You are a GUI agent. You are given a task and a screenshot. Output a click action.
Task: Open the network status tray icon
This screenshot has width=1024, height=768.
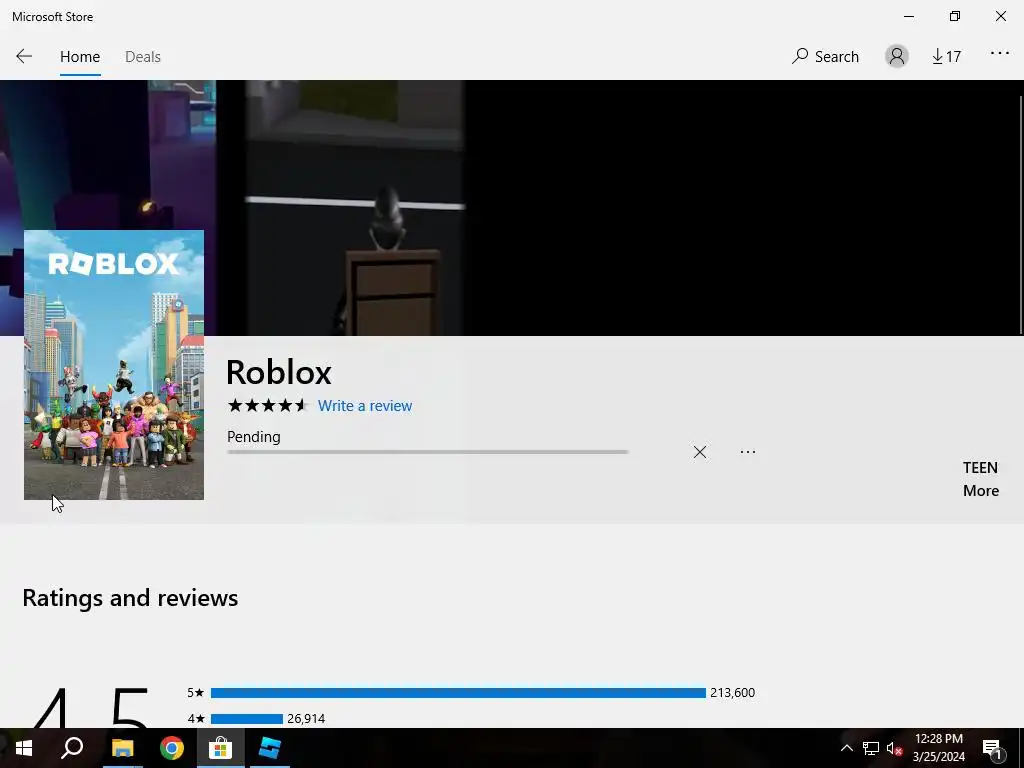point(871,748)
